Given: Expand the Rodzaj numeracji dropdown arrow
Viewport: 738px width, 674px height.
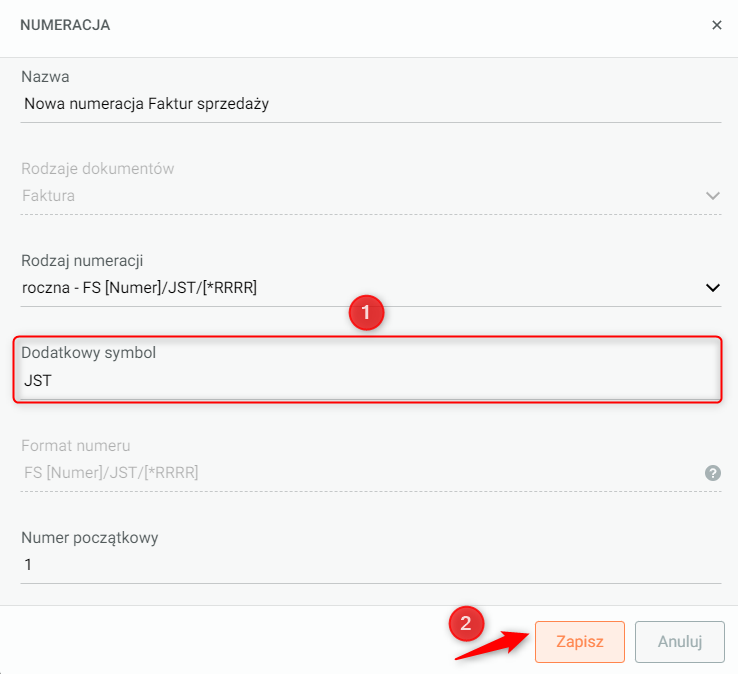Looking at the screenshot, I should point(712,288).
